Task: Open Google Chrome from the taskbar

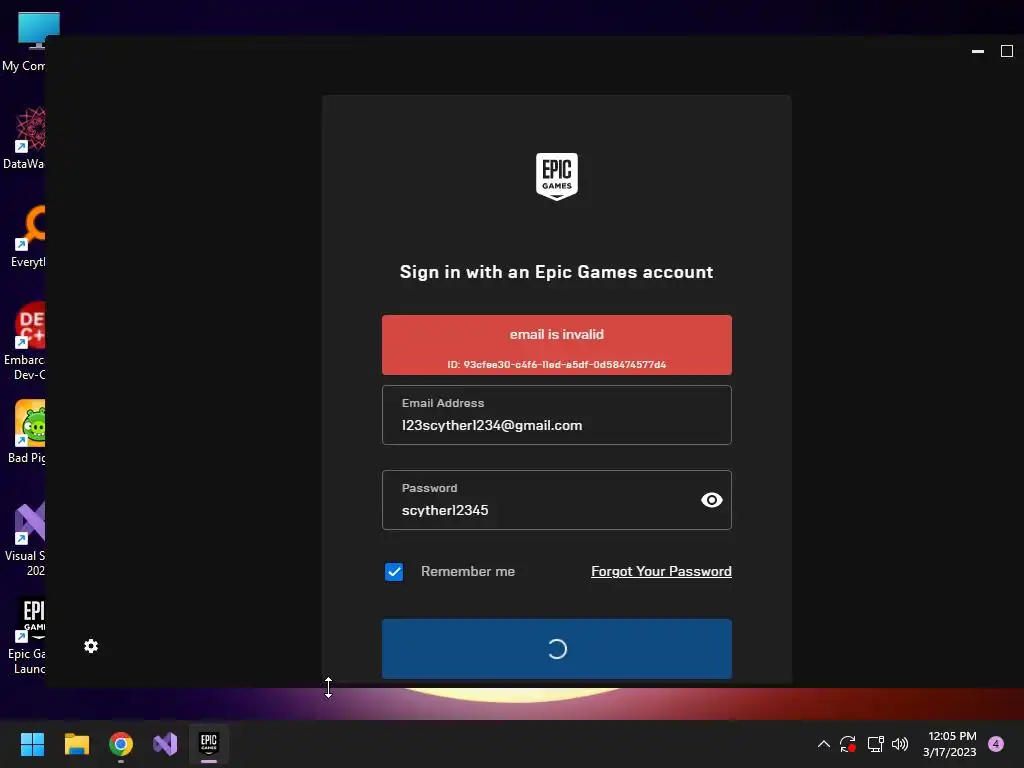Action: pyautogui.click(x=121, y=744)
